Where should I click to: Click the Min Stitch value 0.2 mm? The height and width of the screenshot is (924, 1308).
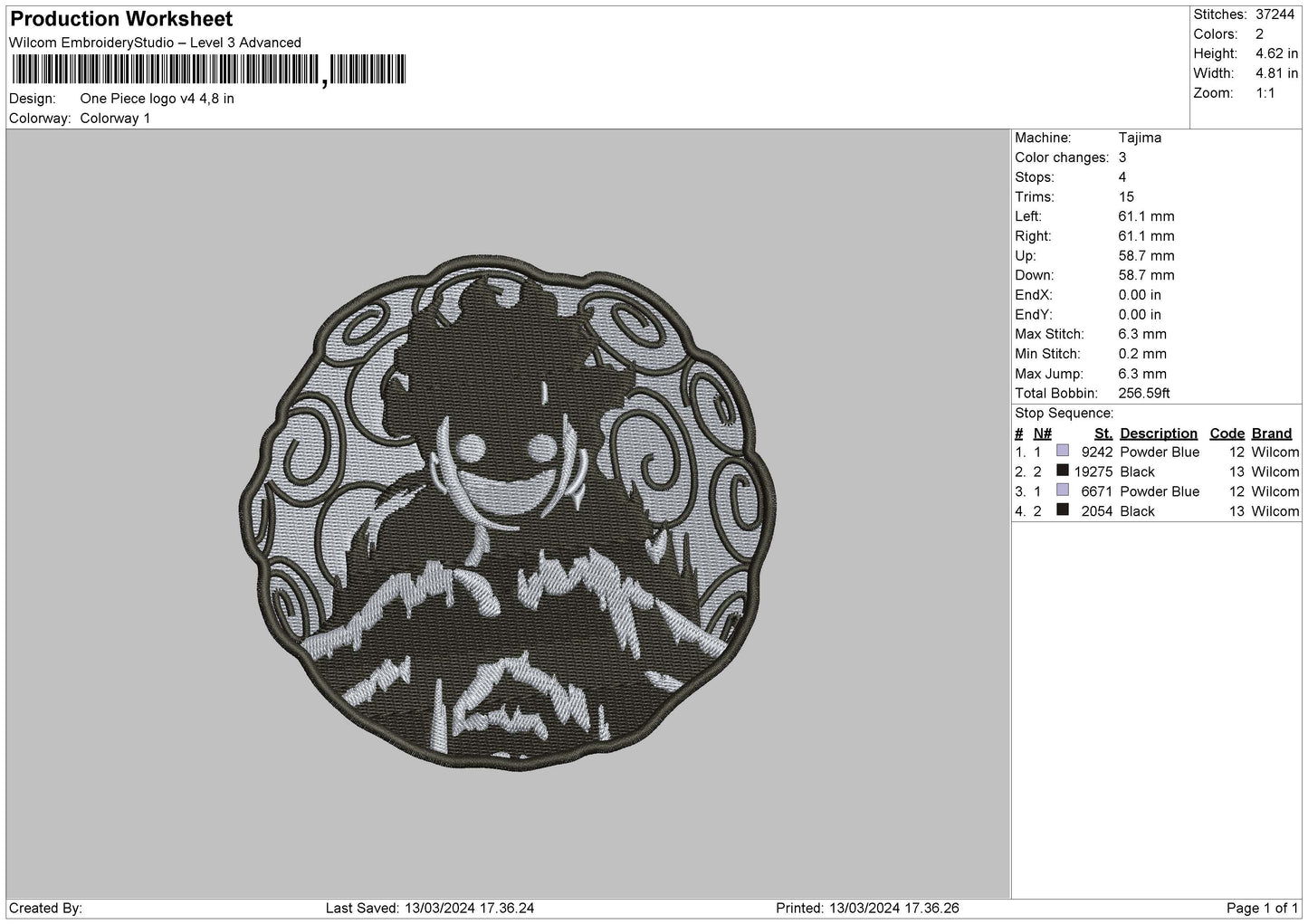tap(1142, 354)
